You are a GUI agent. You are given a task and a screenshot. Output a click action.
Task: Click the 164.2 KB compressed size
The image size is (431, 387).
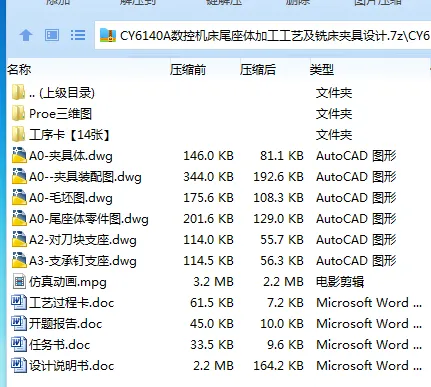(278, 366)
